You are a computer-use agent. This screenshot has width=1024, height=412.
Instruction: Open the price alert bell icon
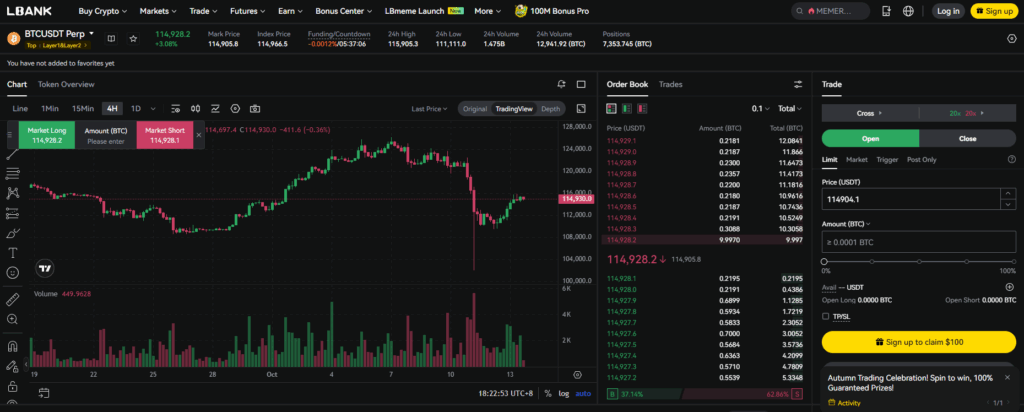(x=563, y=85)
